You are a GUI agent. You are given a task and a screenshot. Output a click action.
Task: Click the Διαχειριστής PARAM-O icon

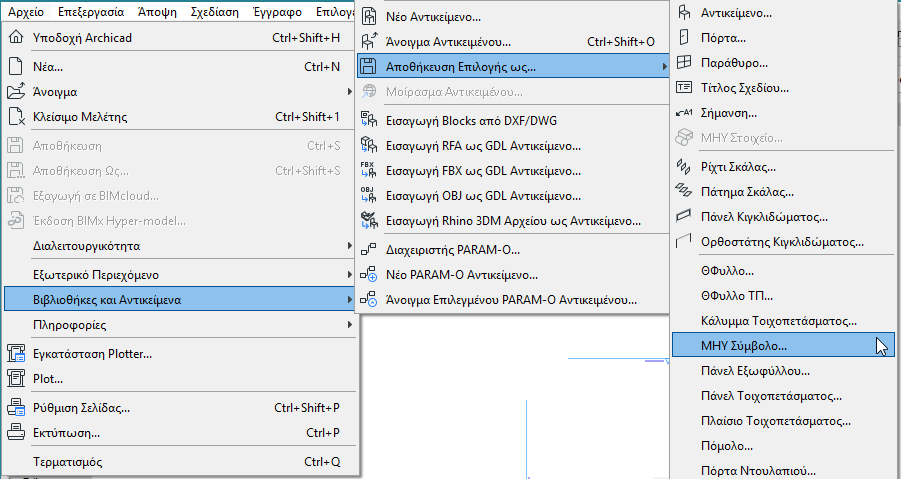(369, 250)
